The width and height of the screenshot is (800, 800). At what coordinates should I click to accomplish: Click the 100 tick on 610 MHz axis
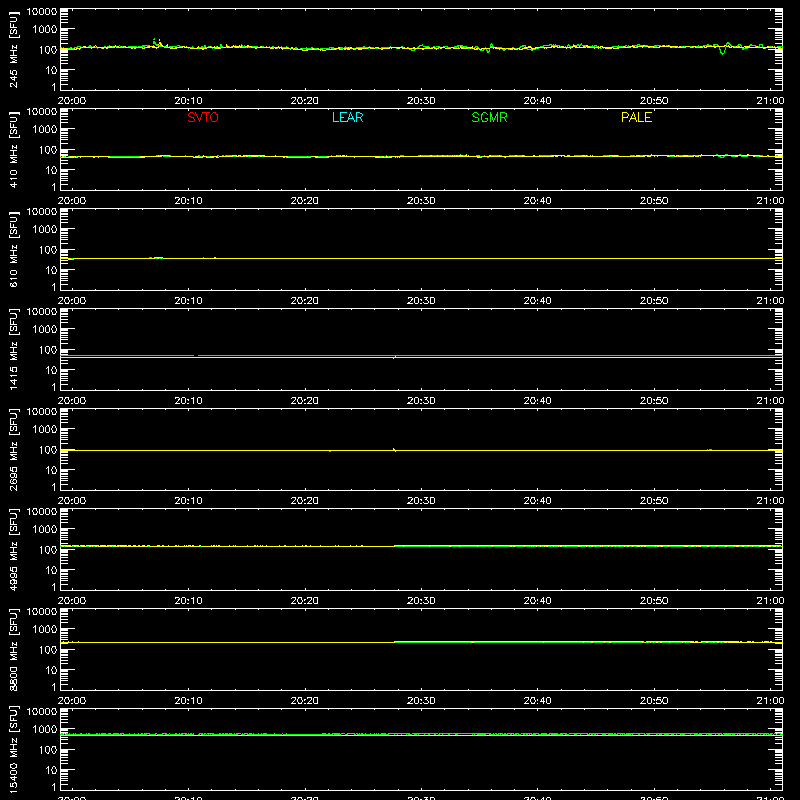coord(48,250)
